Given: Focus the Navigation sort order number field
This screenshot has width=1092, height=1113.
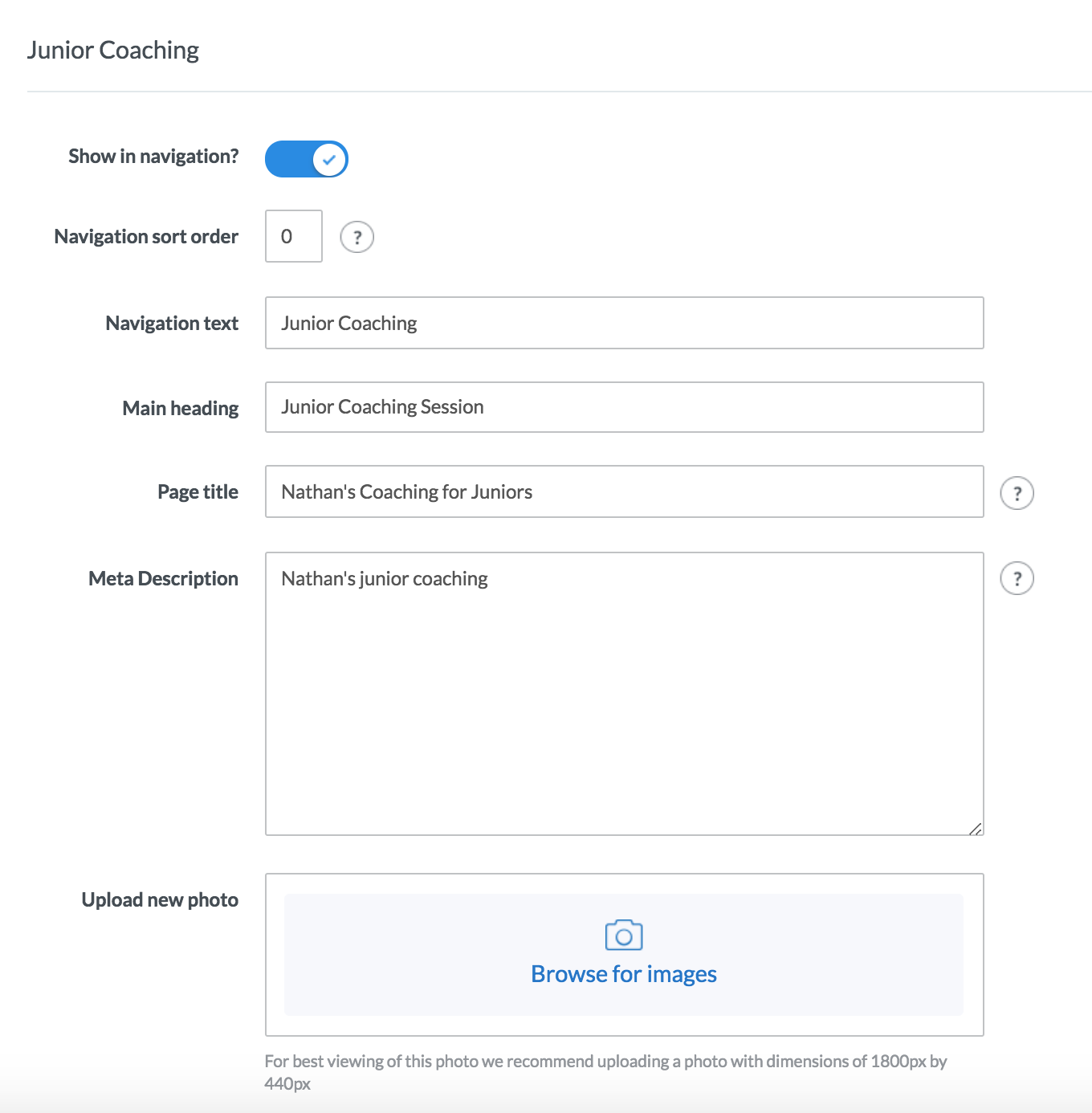Looking at the screenshot, I should [294, 236].
